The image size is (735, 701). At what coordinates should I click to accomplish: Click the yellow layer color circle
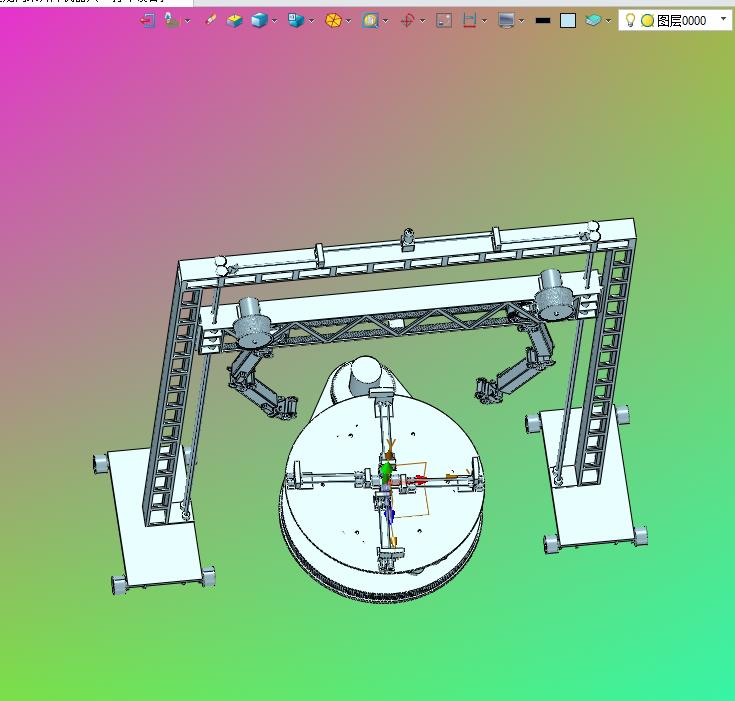click(x=647, y=21)
